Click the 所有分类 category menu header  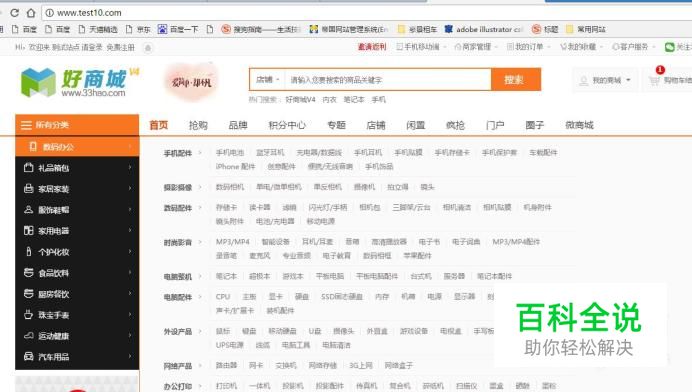coord(77,125)
